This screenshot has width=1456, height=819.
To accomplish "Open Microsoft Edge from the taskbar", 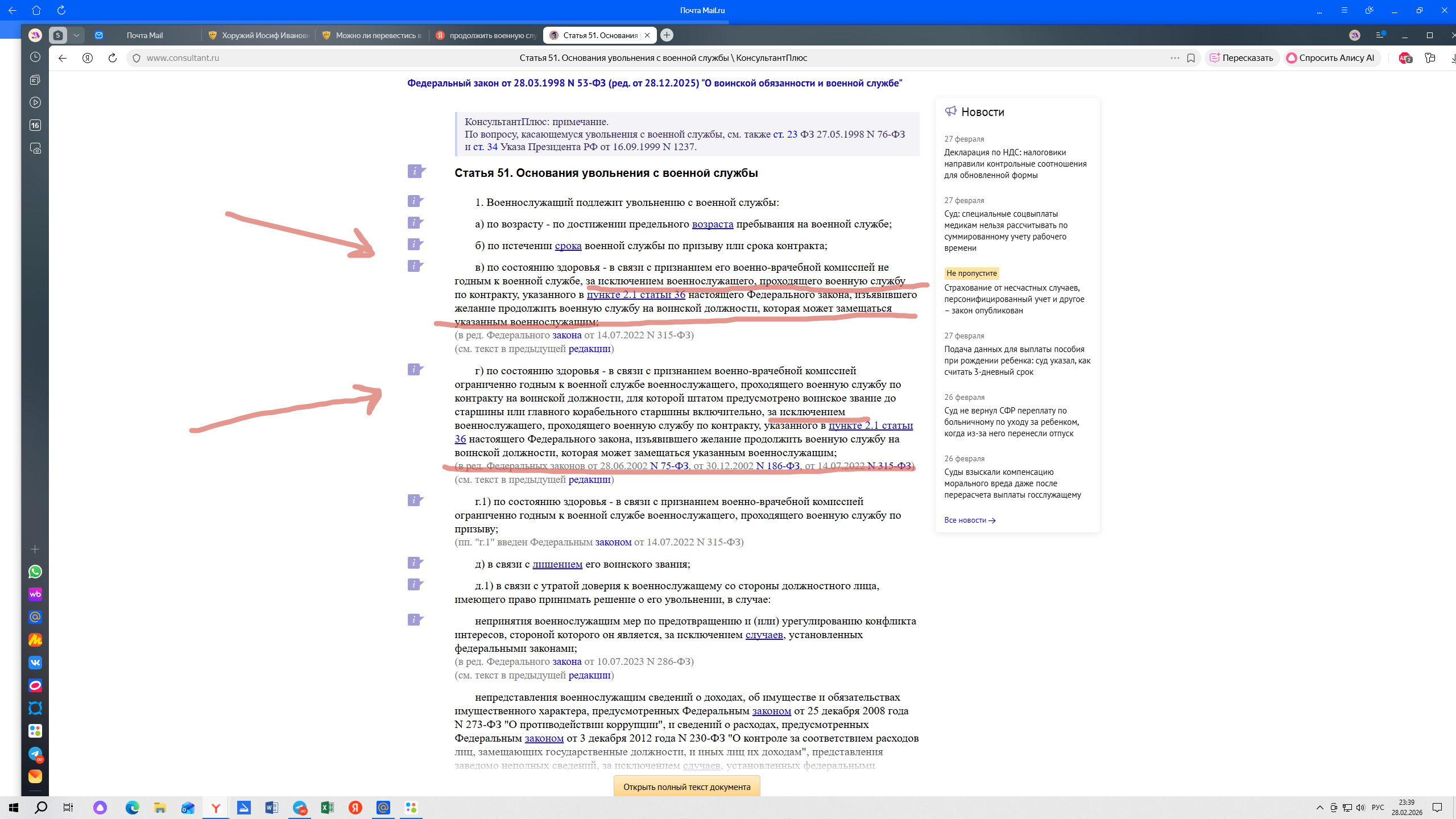I will 132,808.
